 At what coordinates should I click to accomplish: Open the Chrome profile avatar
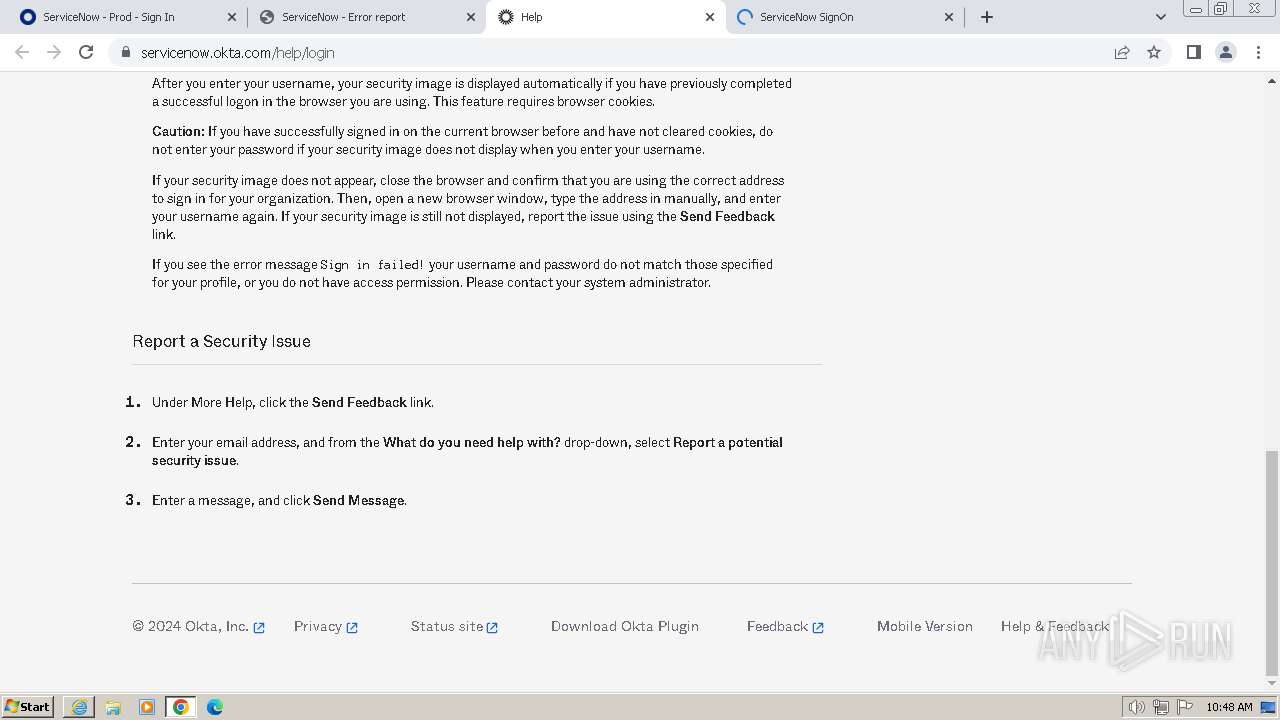(1225, 53)
